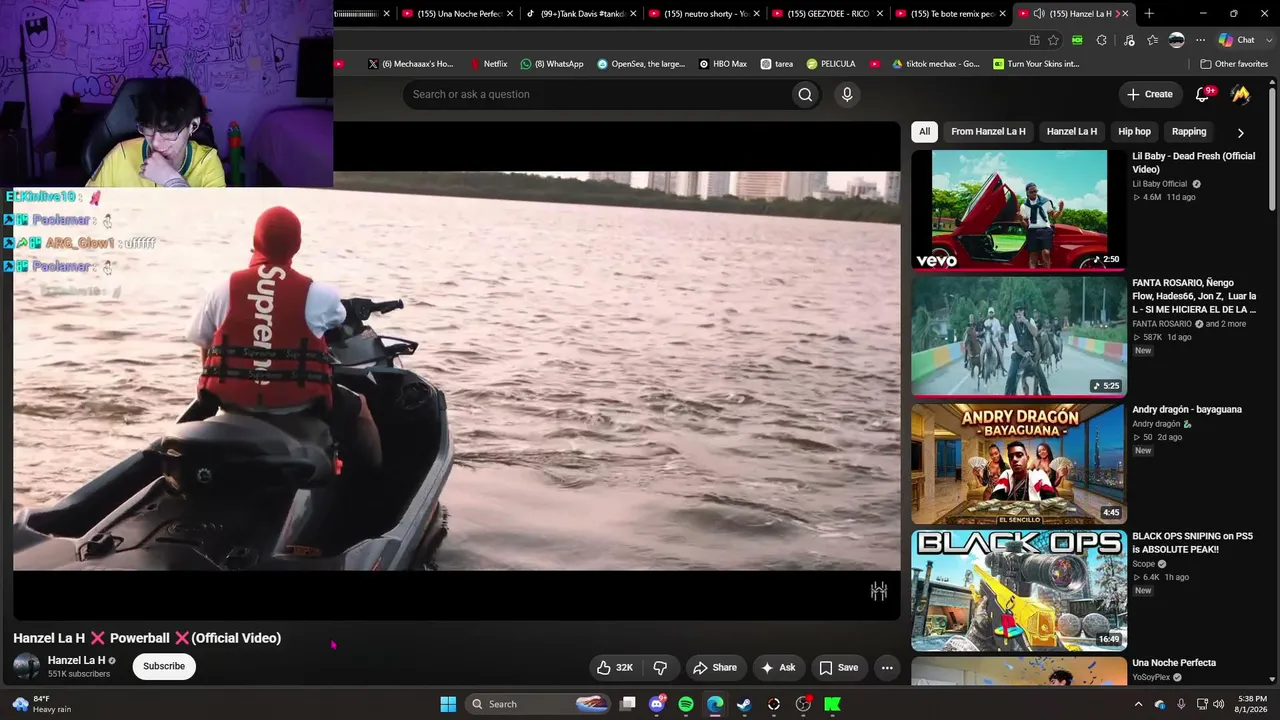This screenshot has width=1280, height=720.
Task: Open the YouTube account avatar menu
Action: tap(1241, 94)
